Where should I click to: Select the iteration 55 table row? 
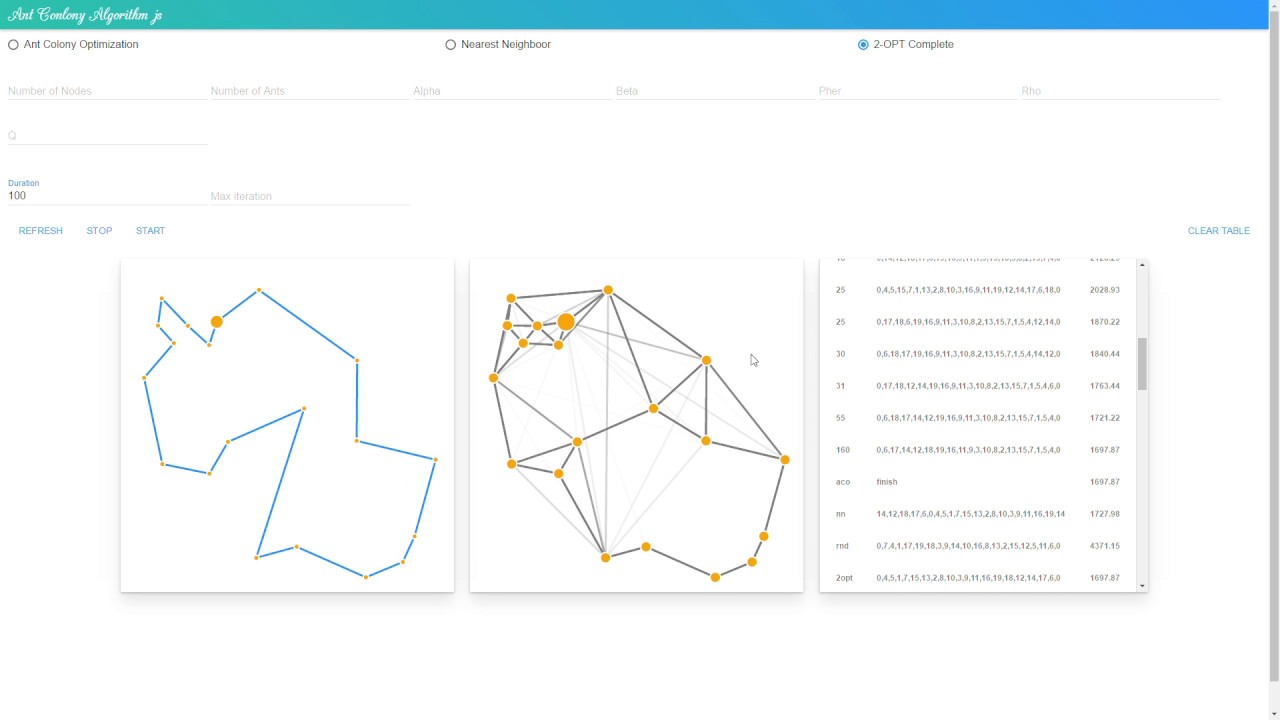coord(978,418)
